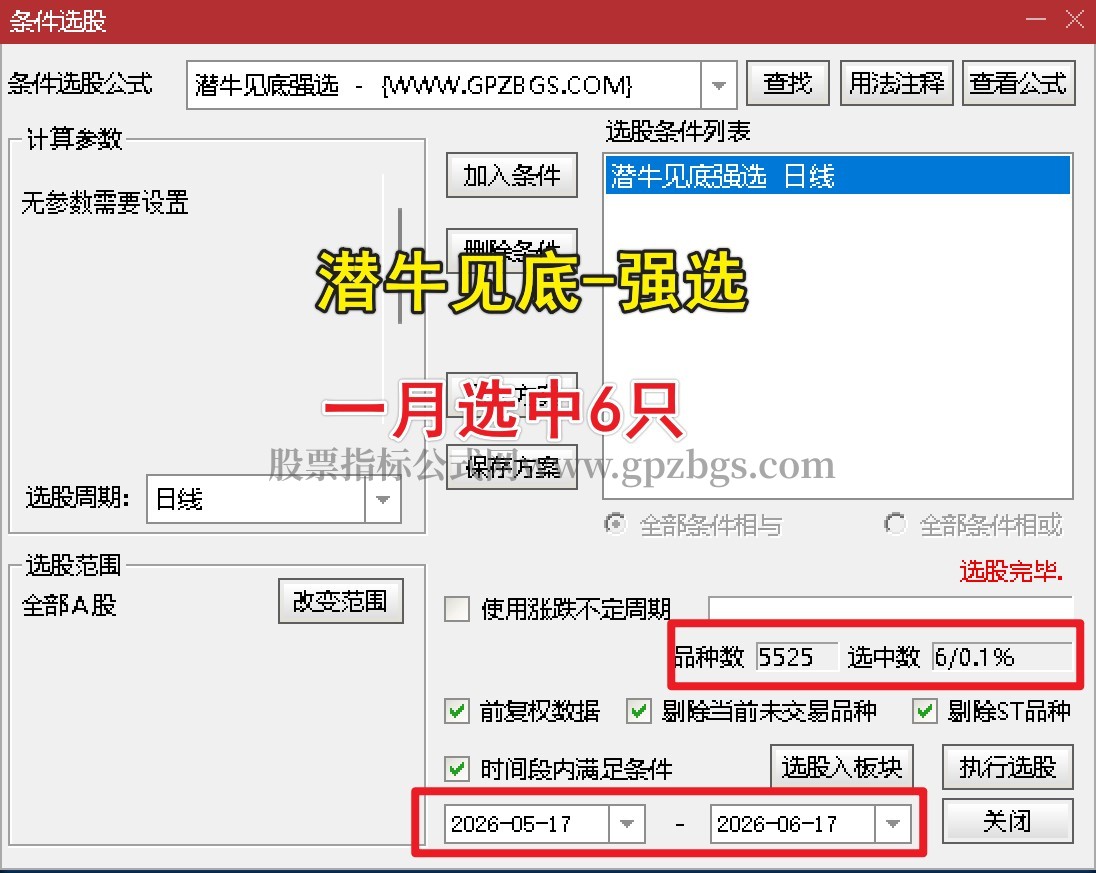
Task: Uncheck 前复权数据 checkbox
Action: (457, 712)
